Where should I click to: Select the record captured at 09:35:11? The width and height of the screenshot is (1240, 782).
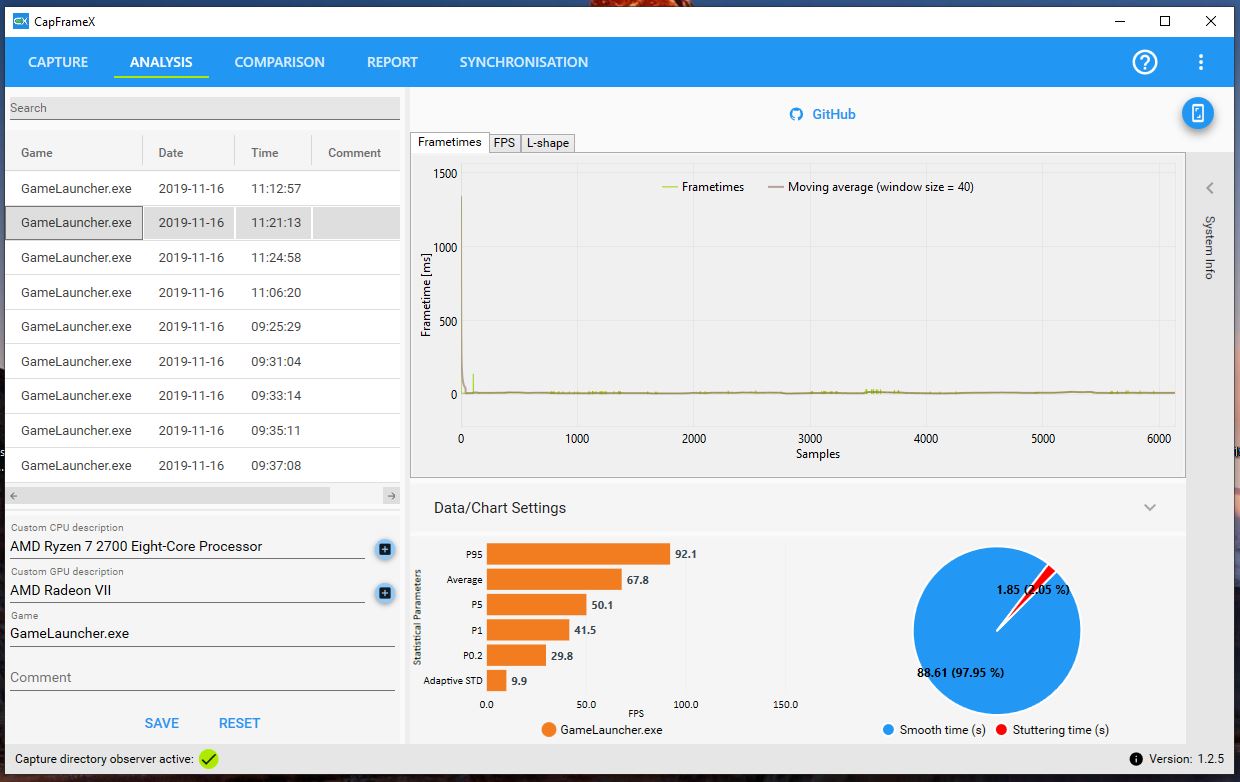(x=203, y=430)
